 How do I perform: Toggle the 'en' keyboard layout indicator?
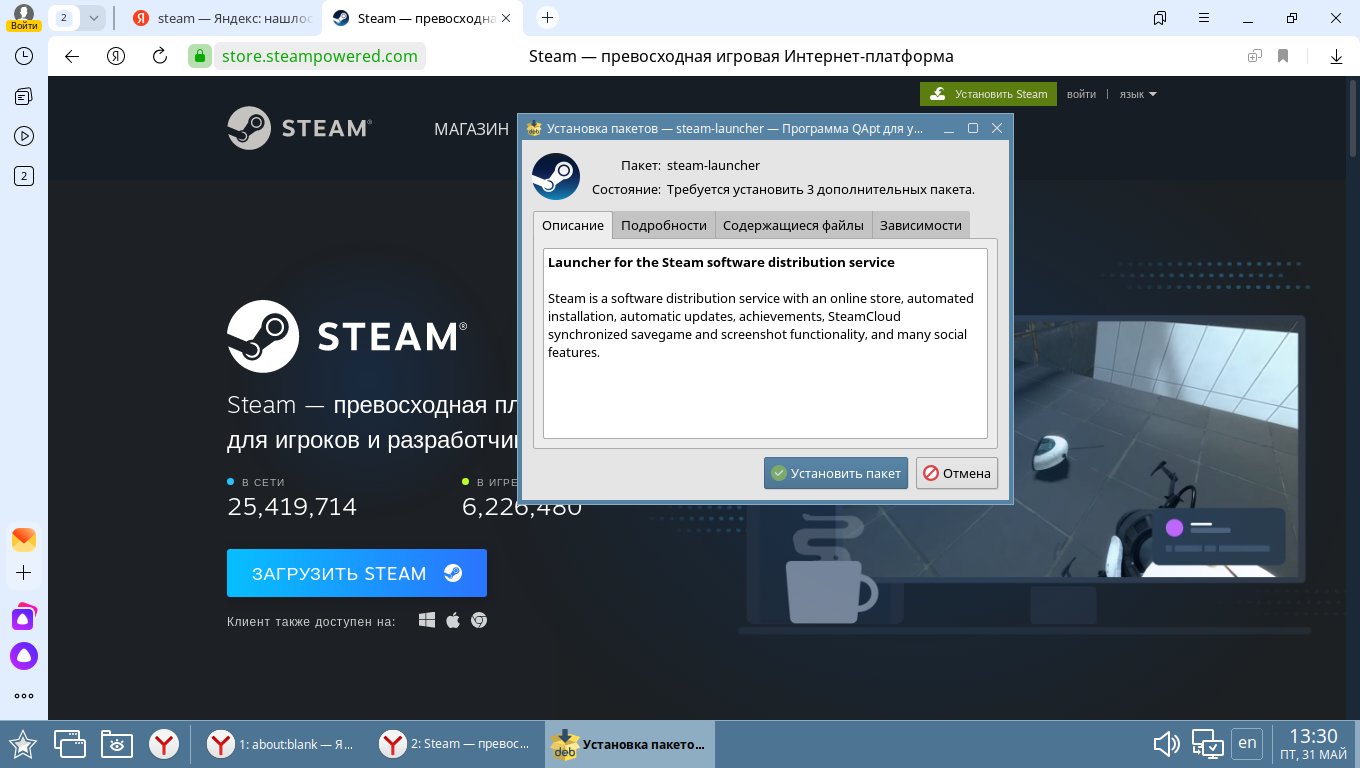[x=1247, y=743]
